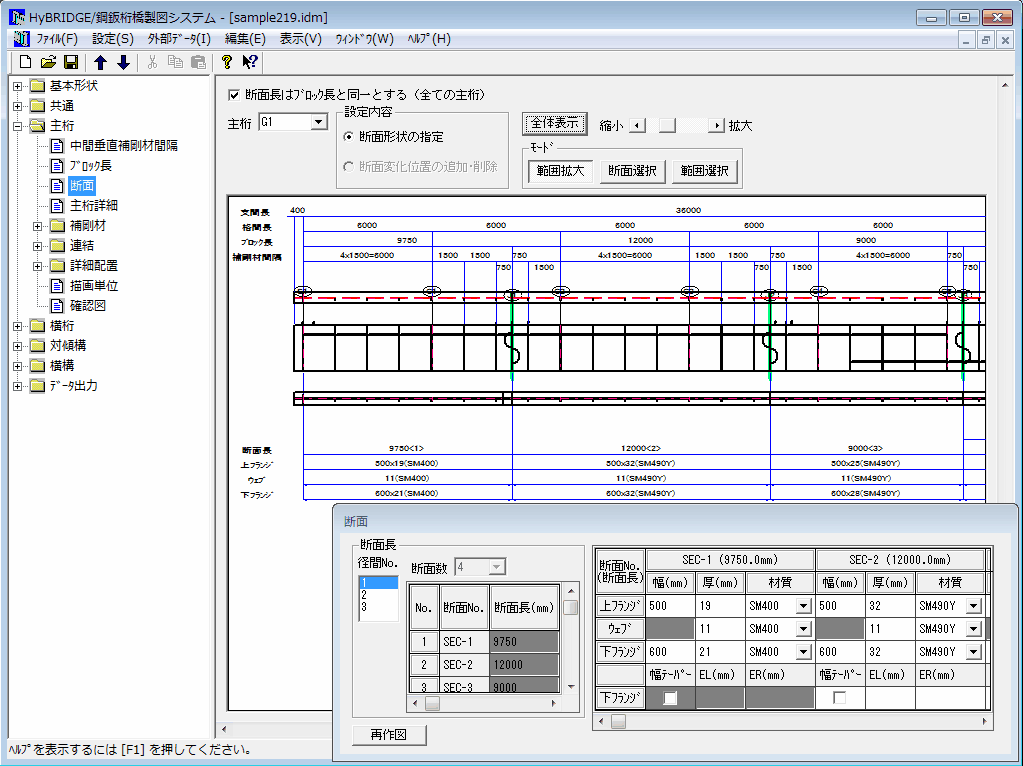Click the yellow question mark help icon
Image resolution: width=1023 pixels, height=766 pixels.
tap(227, 62)
